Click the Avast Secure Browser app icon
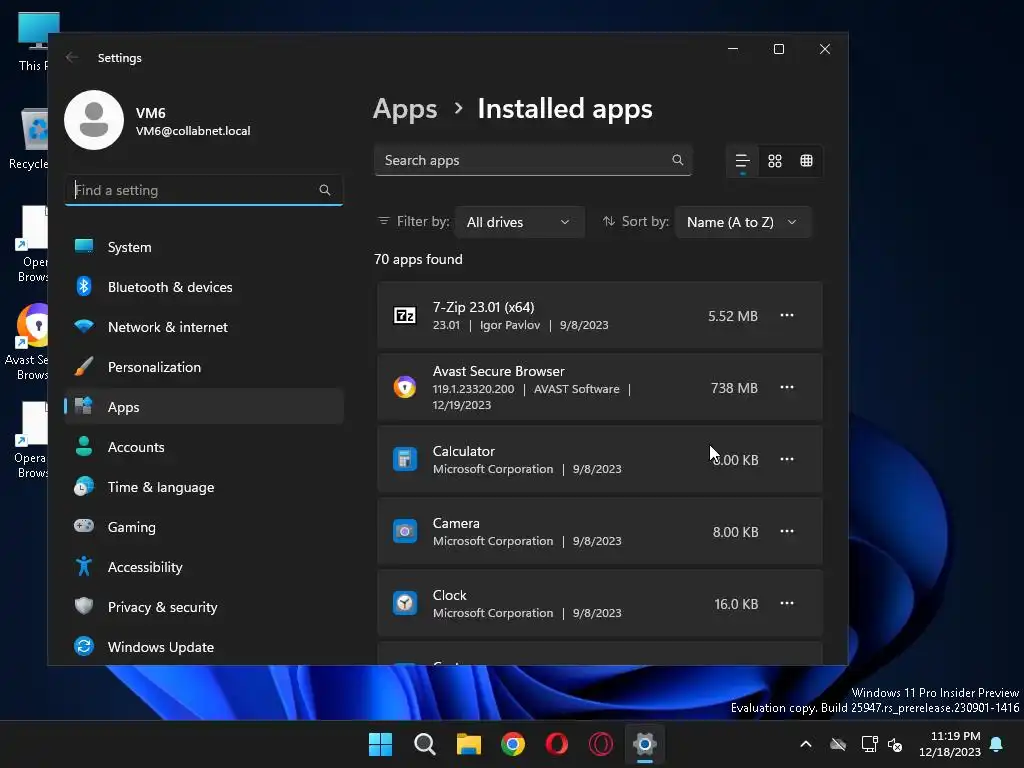The image size is (1024, 768). 405,387
